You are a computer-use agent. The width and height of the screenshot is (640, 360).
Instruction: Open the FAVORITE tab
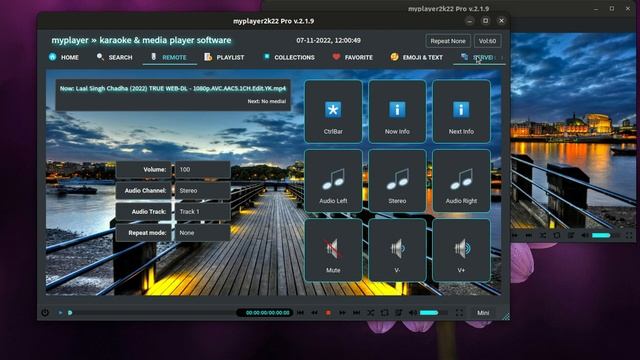click(x=352, y=57)
